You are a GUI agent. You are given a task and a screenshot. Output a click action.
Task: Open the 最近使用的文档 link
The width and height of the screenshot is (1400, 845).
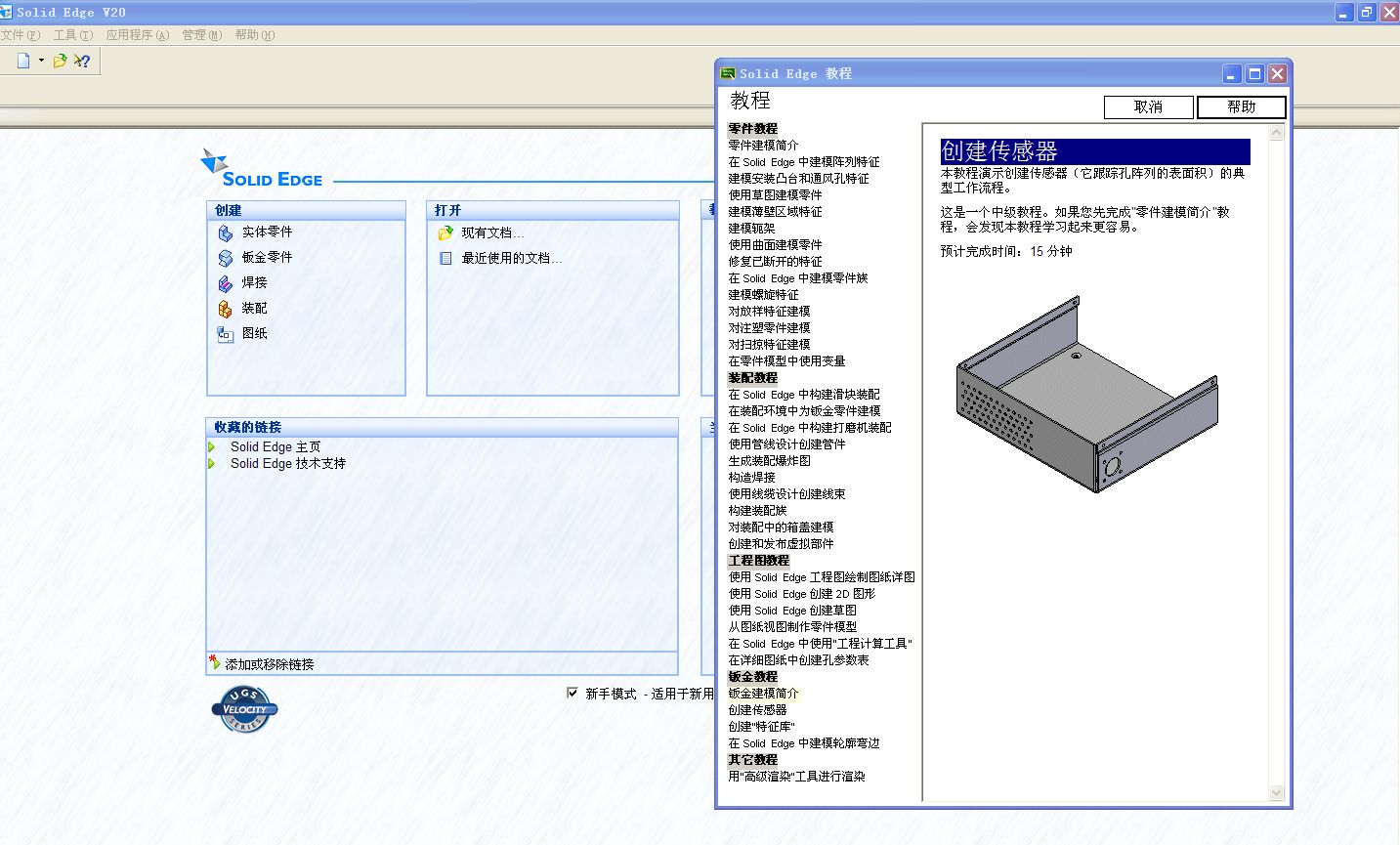pos(511,259)
